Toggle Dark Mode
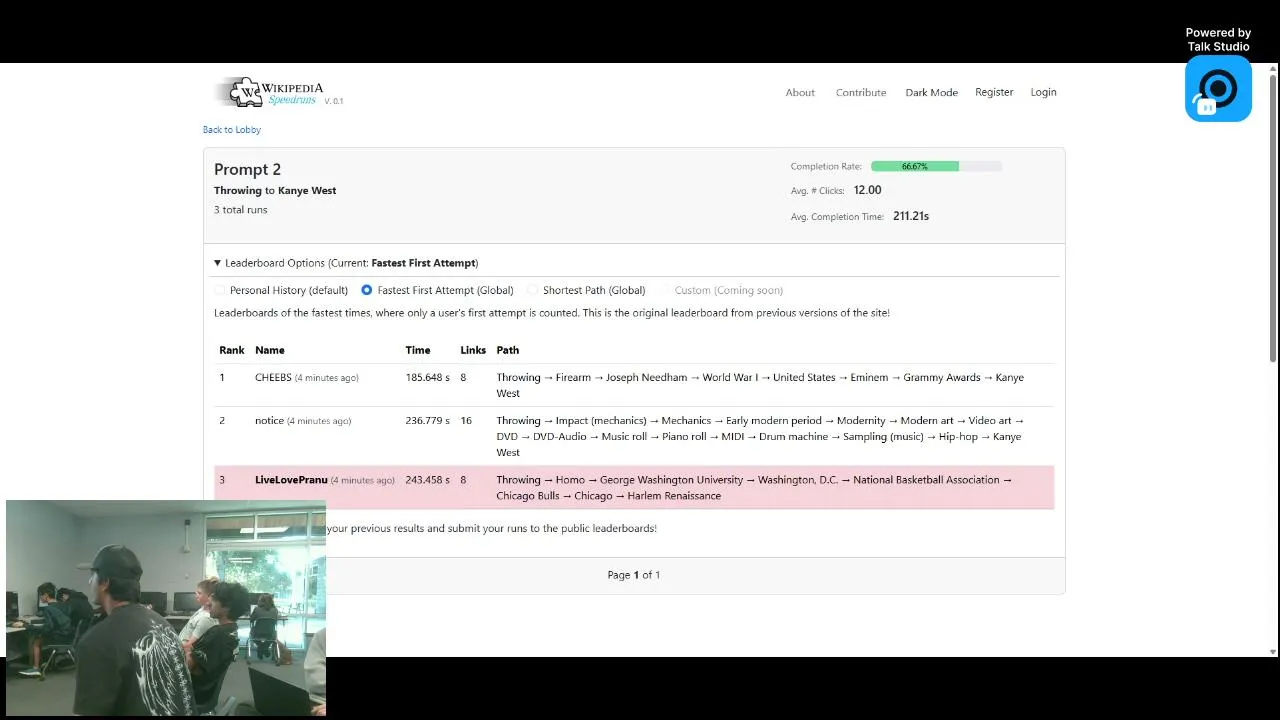The width and height of the screenshot is (1280, 720). click(x=931, y=92)
